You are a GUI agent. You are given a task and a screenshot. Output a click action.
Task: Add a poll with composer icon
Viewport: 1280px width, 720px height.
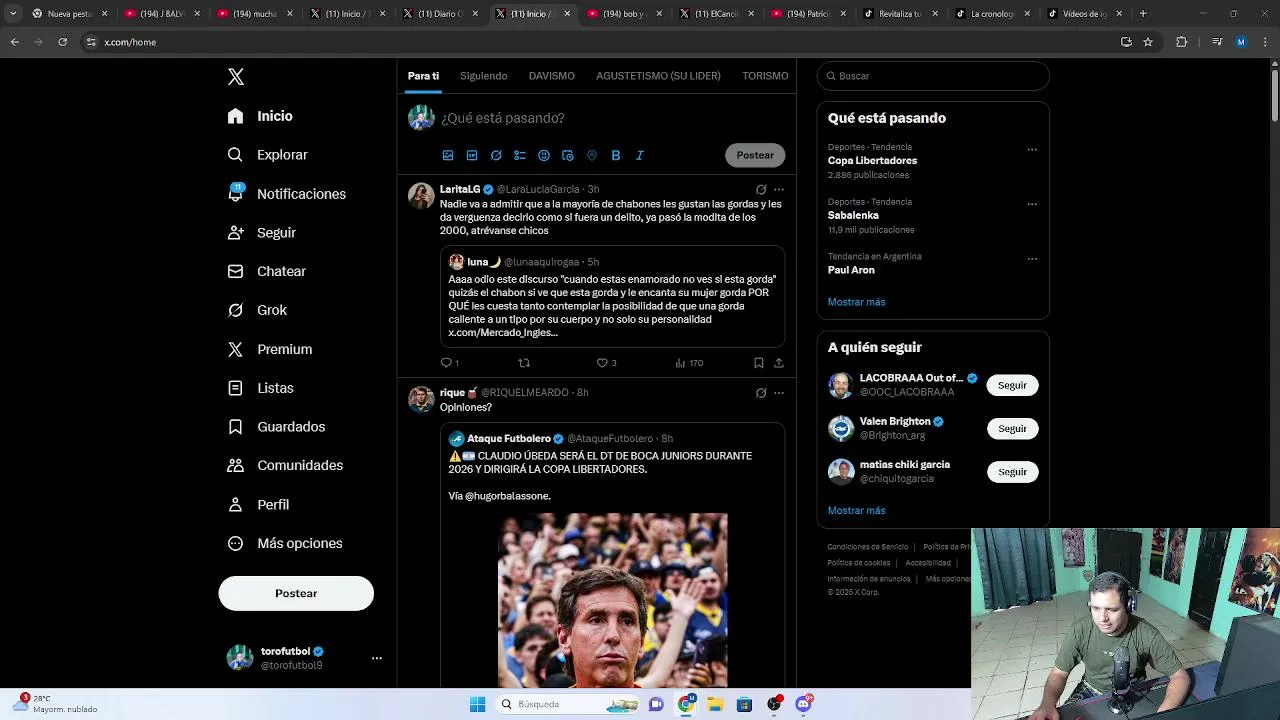point(520,155)
